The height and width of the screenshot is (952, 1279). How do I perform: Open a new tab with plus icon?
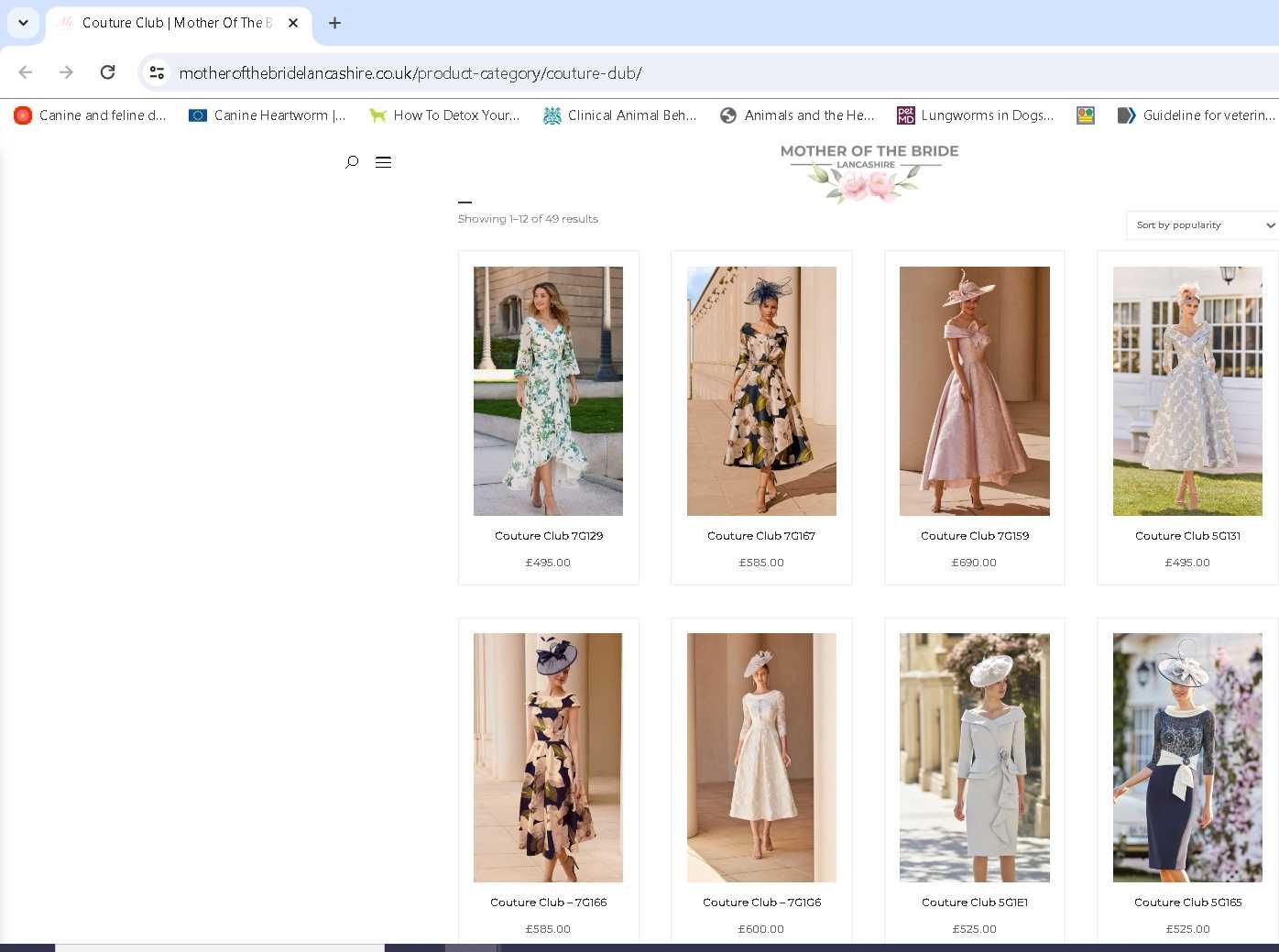tap(335, 23)
